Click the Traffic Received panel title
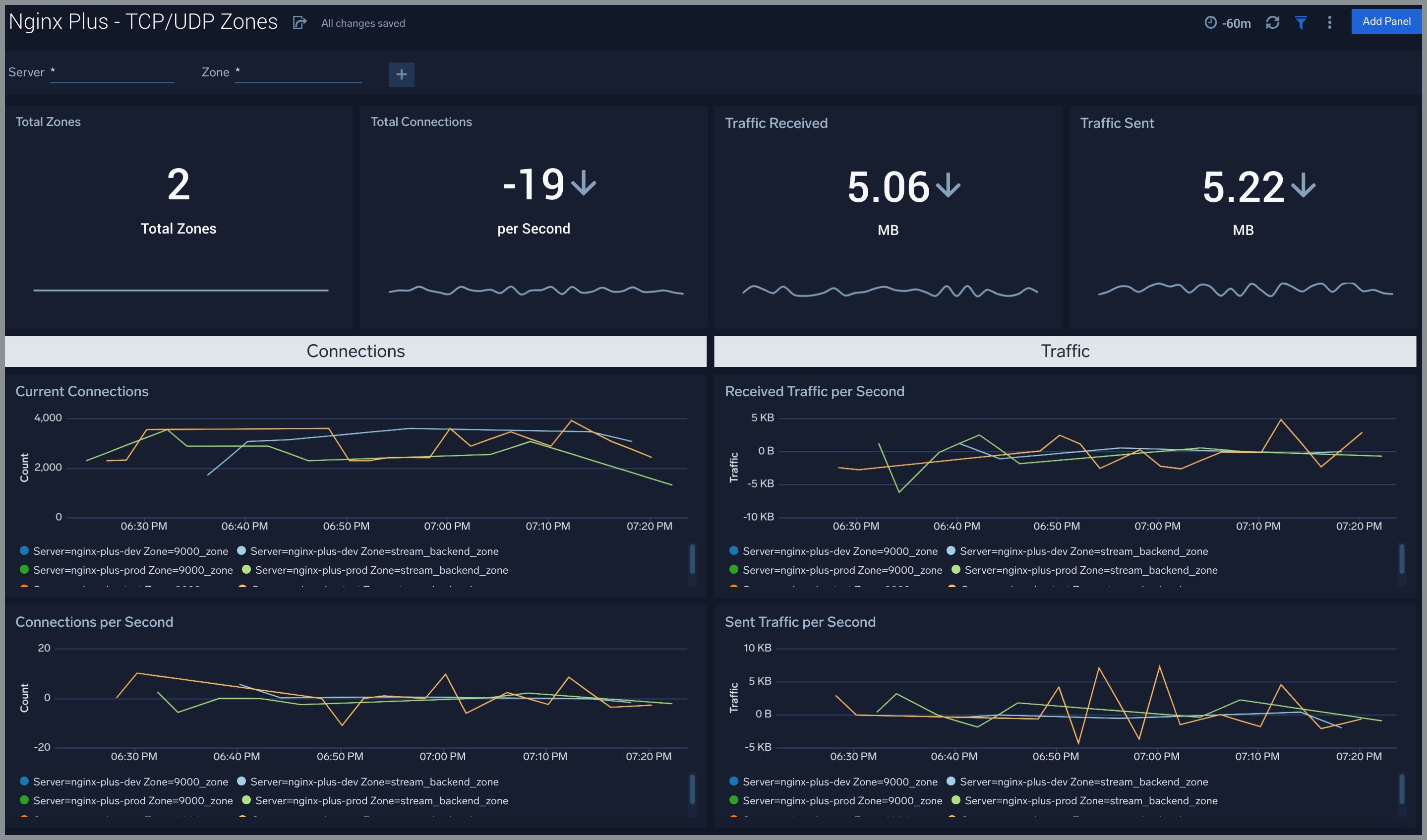The image size is (1427, 840). coord(776,123)
